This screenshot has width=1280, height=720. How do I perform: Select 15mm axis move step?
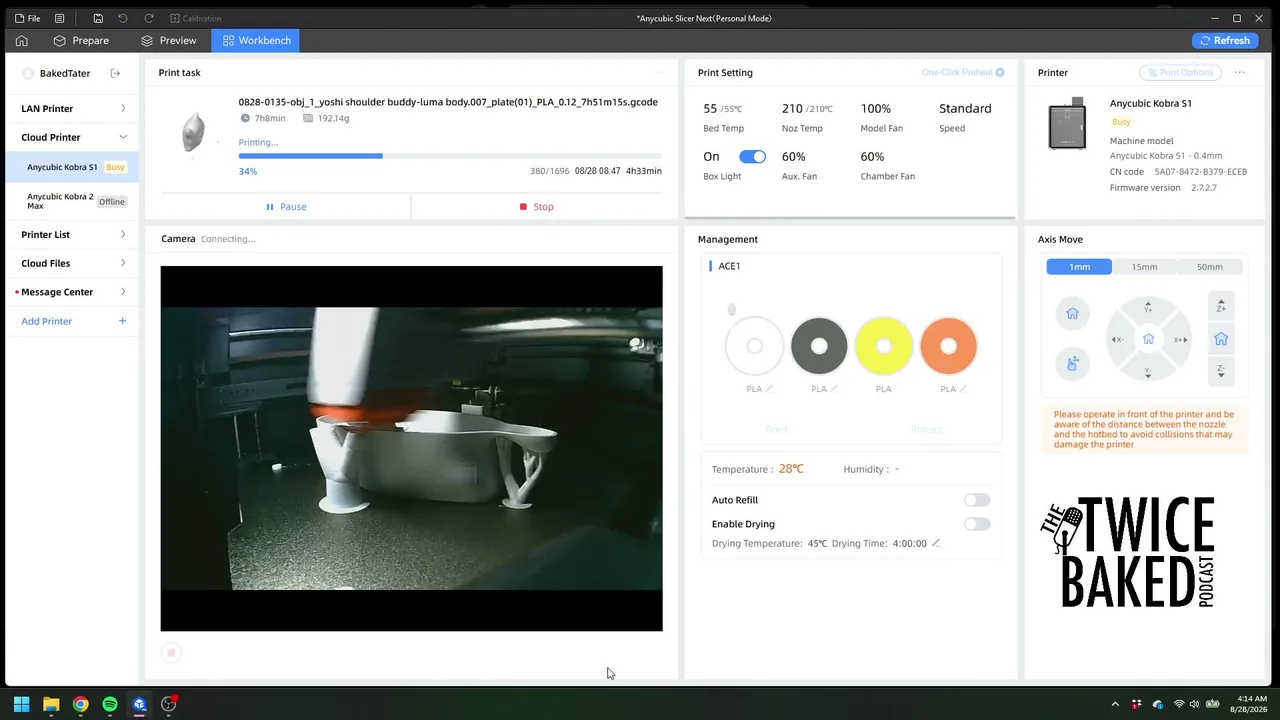point(1144,267)
